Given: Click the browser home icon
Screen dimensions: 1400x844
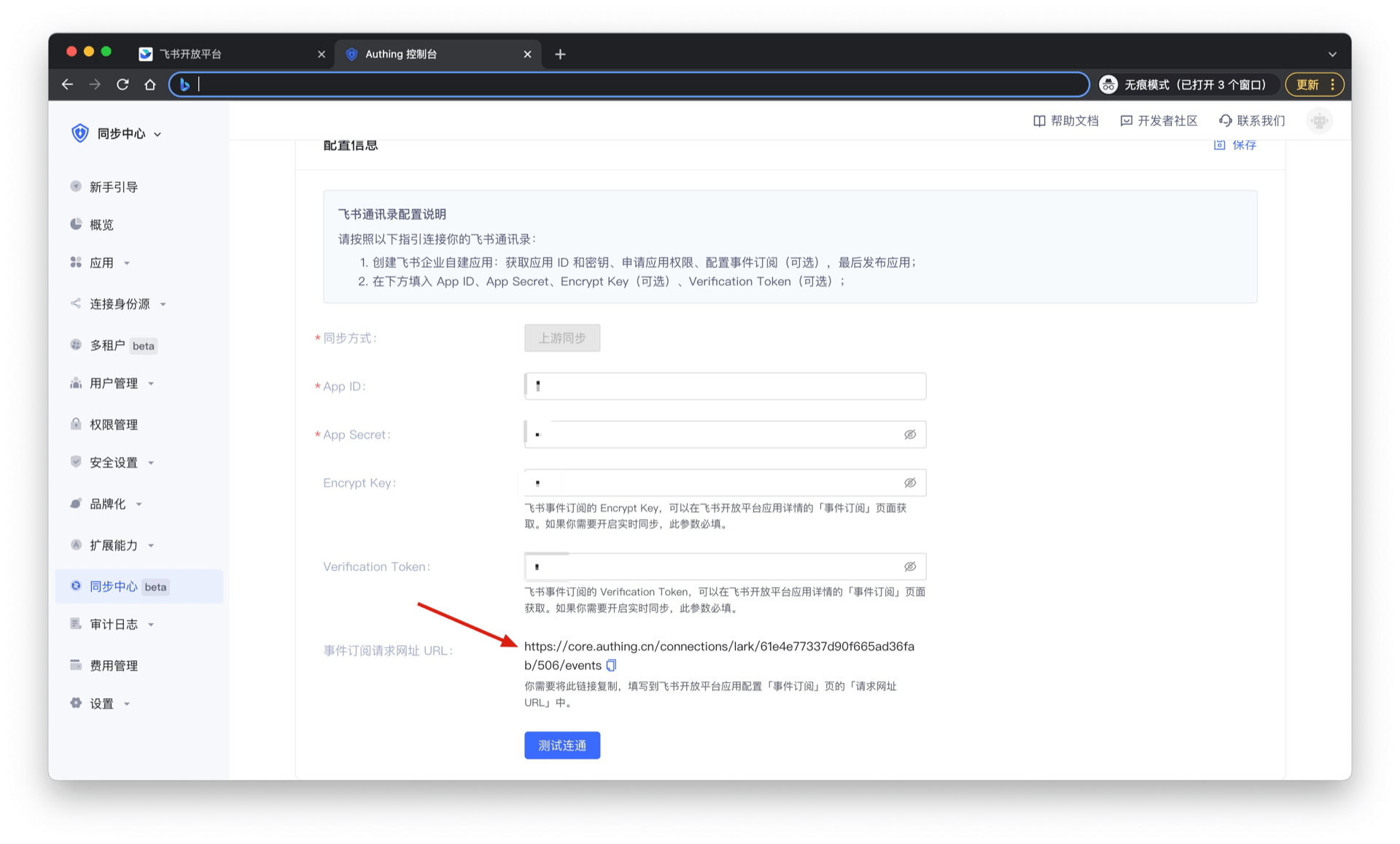Looking at the screenshot, I should point(150,85).
